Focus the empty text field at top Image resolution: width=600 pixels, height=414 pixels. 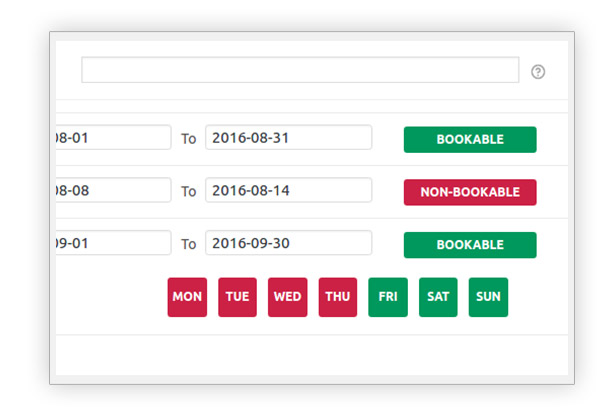pos(300,70)
